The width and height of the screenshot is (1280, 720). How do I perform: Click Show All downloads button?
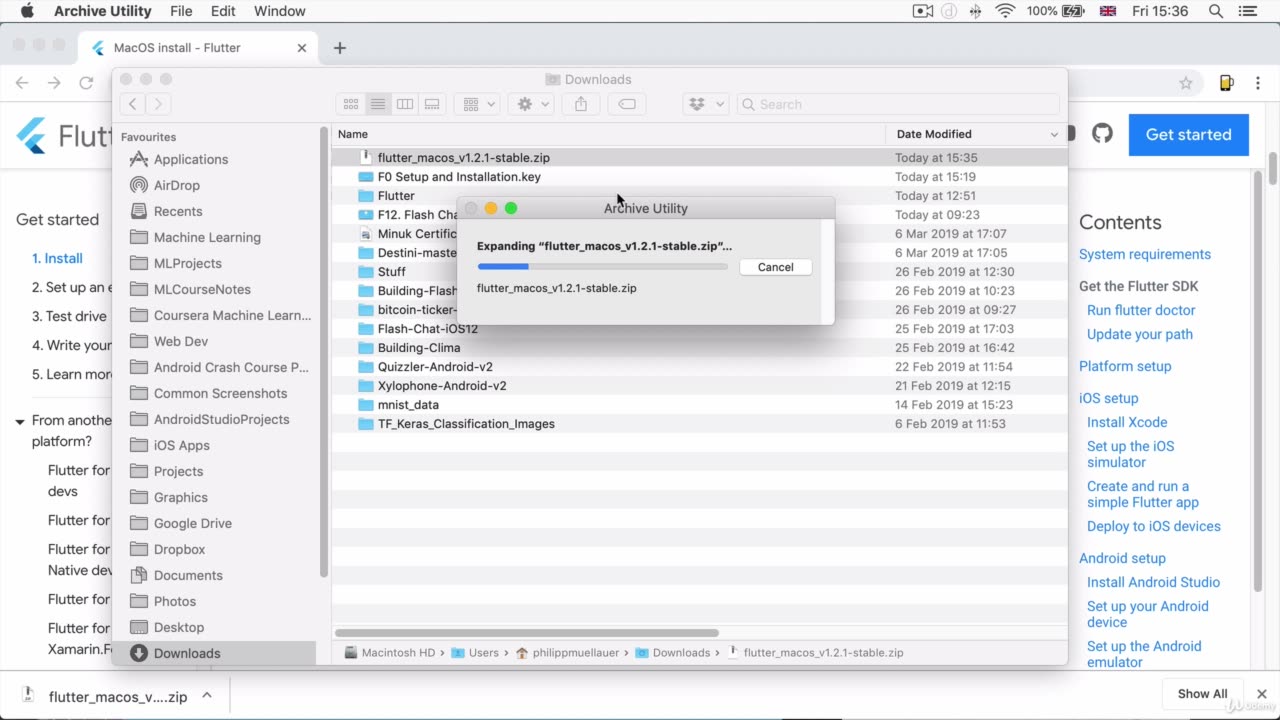pos(1202,694)
